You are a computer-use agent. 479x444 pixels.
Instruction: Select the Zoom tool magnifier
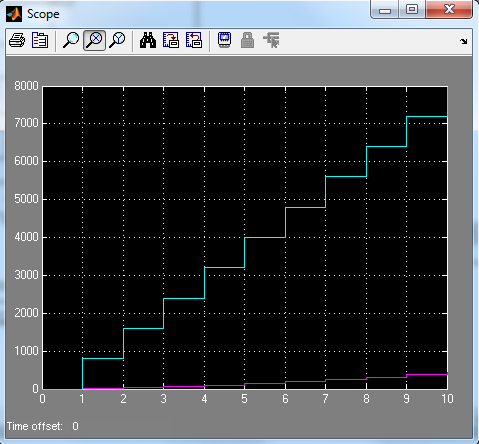pos(71,41)
